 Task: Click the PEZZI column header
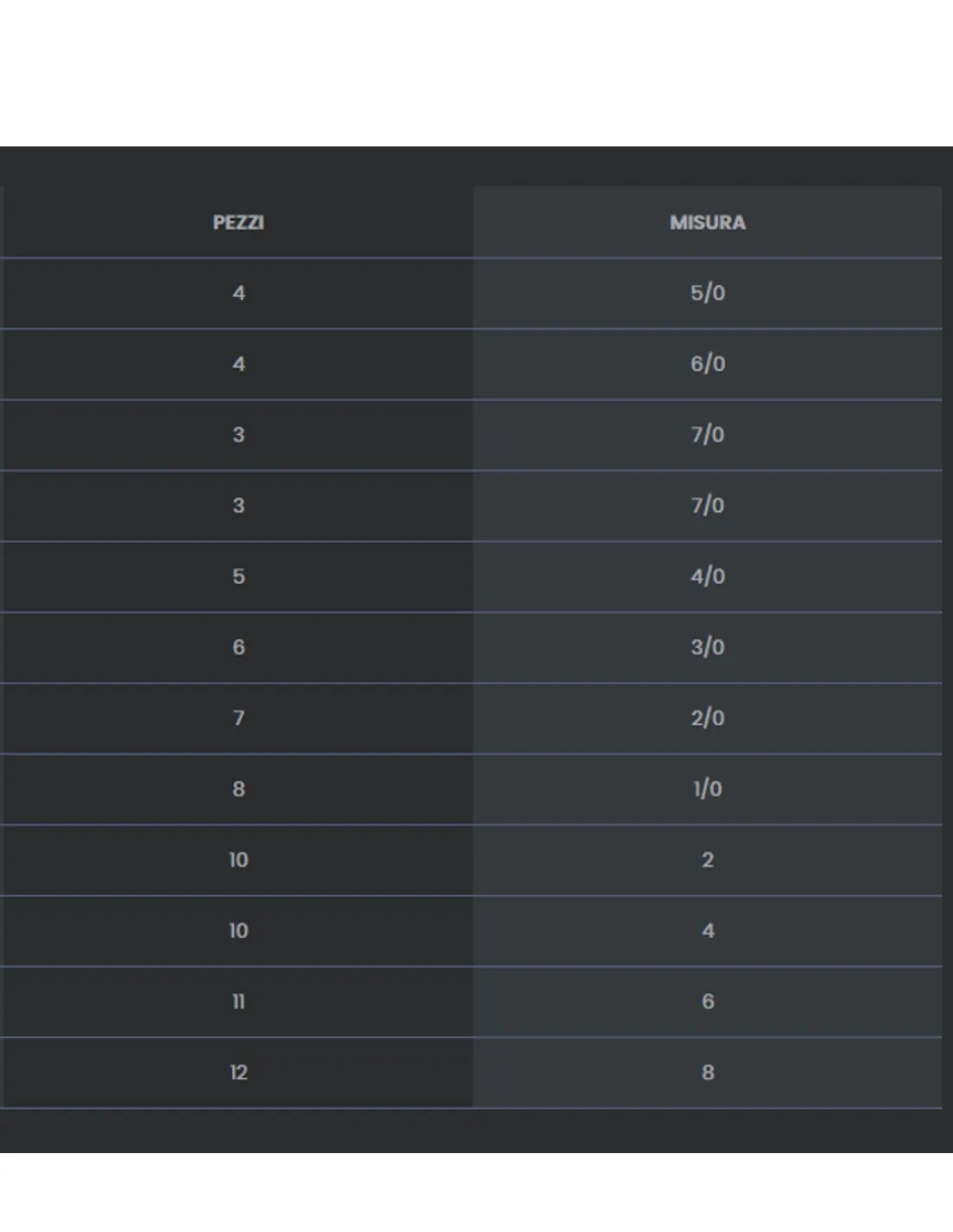coord(238,223)
